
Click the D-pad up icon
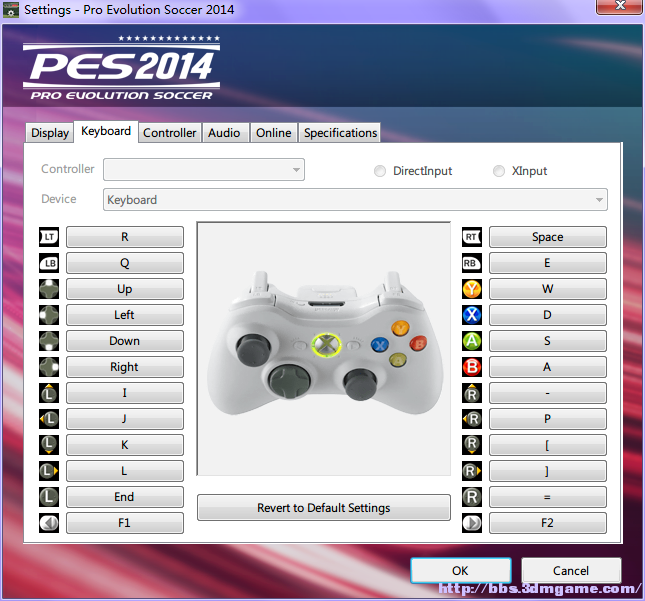coord(49,289)
